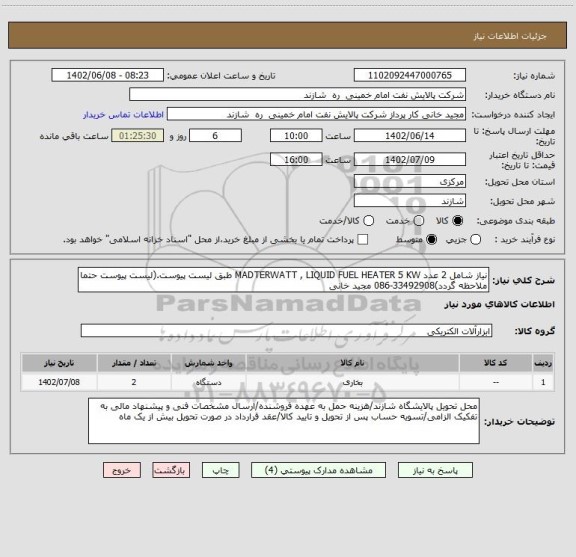Viewport: 576px width, 557px height.
Task: Click the date cell 1402/07/08
Action: pyautogui.click(x=59, y=382)
